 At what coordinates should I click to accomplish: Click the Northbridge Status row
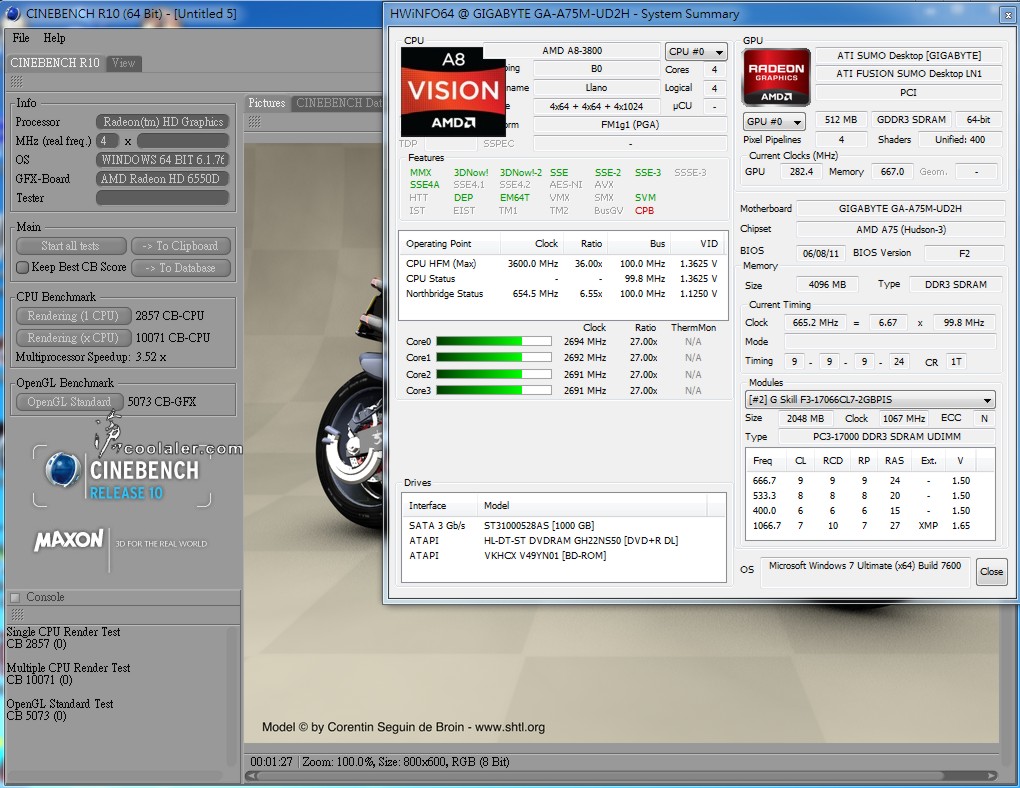[561, 293]
